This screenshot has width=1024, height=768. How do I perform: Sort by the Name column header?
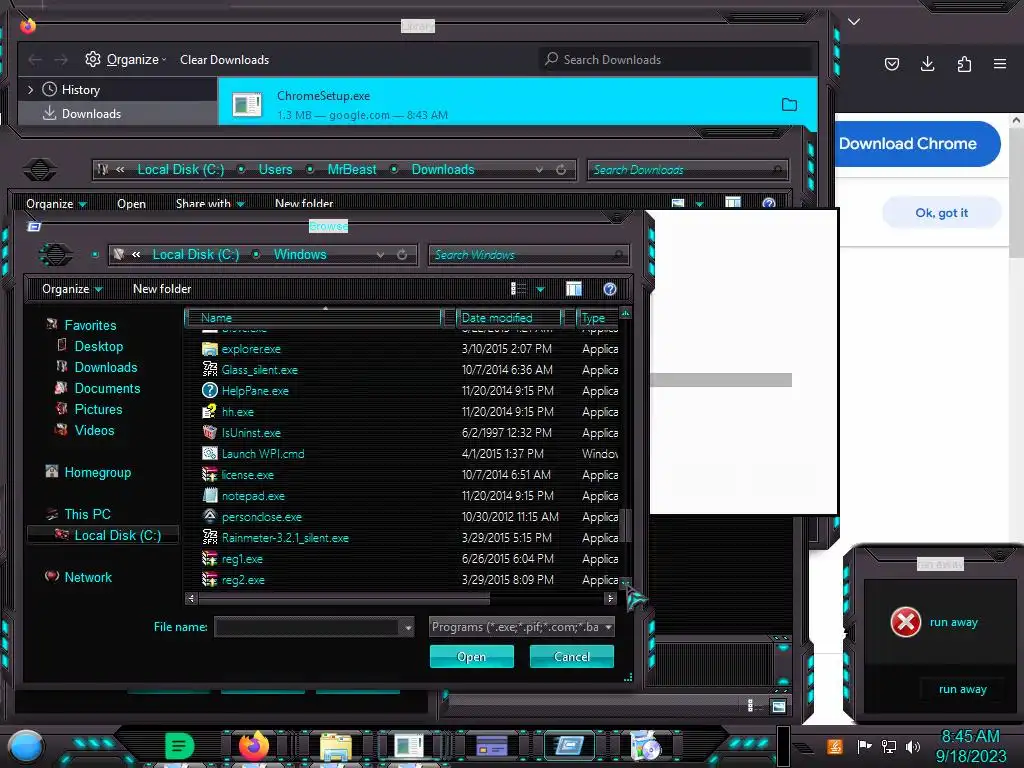click(315, 318)
